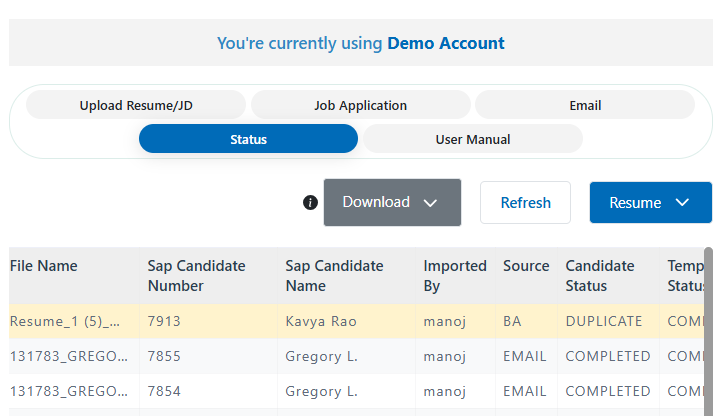
Task: Click the info icon beside Download
Action: pyautogui.click(x=310, y=203)
